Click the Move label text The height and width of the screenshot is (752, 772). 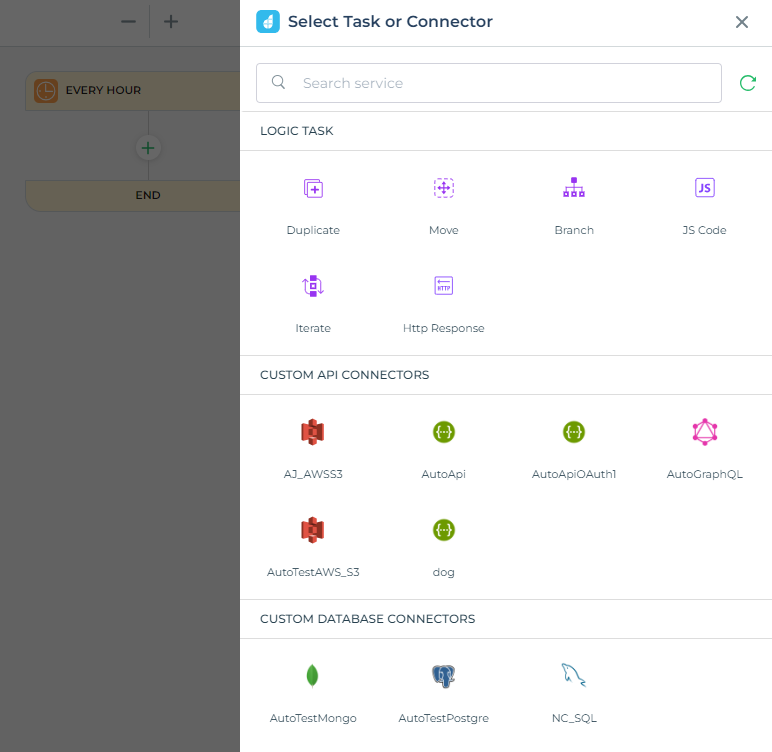pos(444,230)
